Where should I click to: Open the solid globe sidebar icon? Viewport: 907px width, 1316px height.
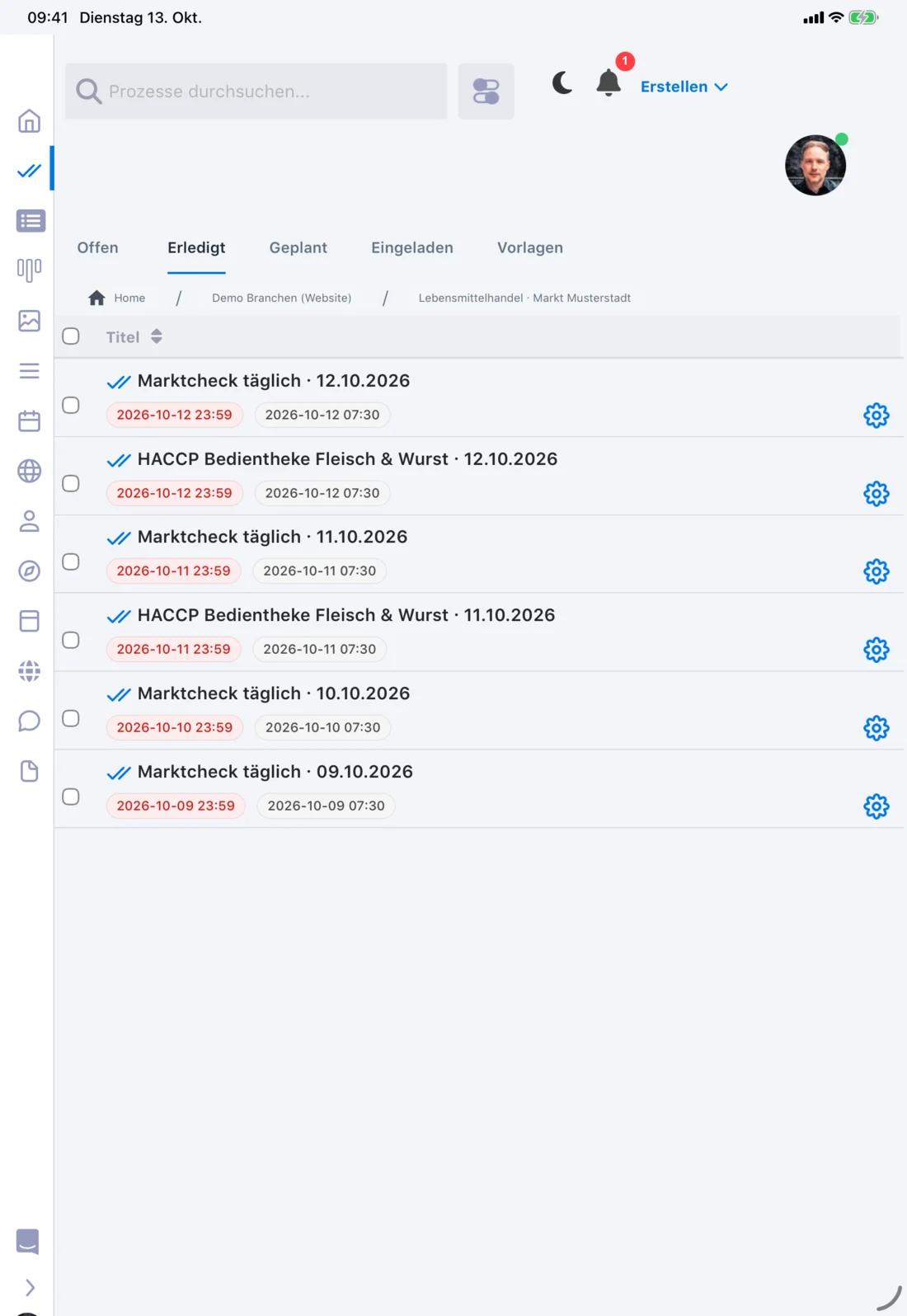pyautogui.click(x=29, y=671)
